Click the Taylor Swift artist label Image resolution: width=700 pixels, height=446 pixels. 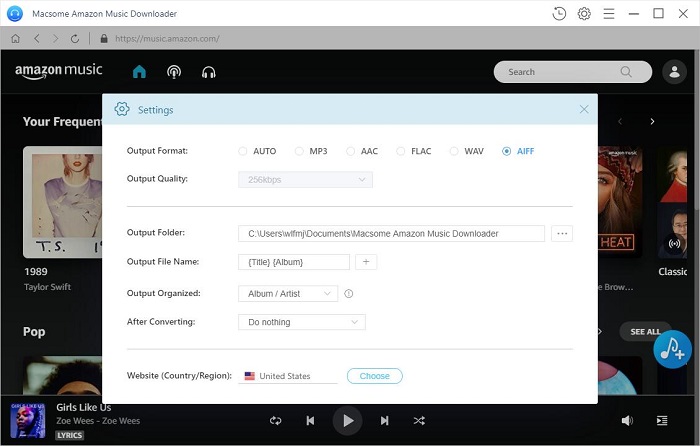47,287
